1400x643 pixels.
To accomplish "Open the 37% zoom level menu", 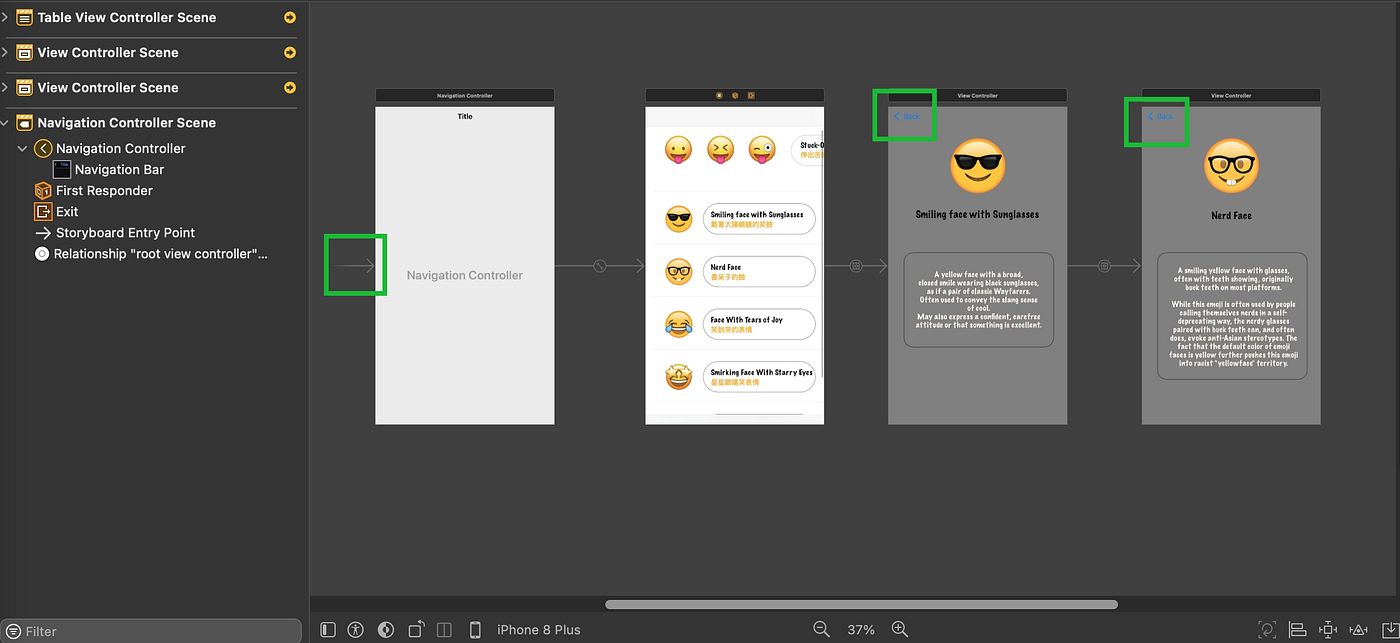I will [861, 630].
